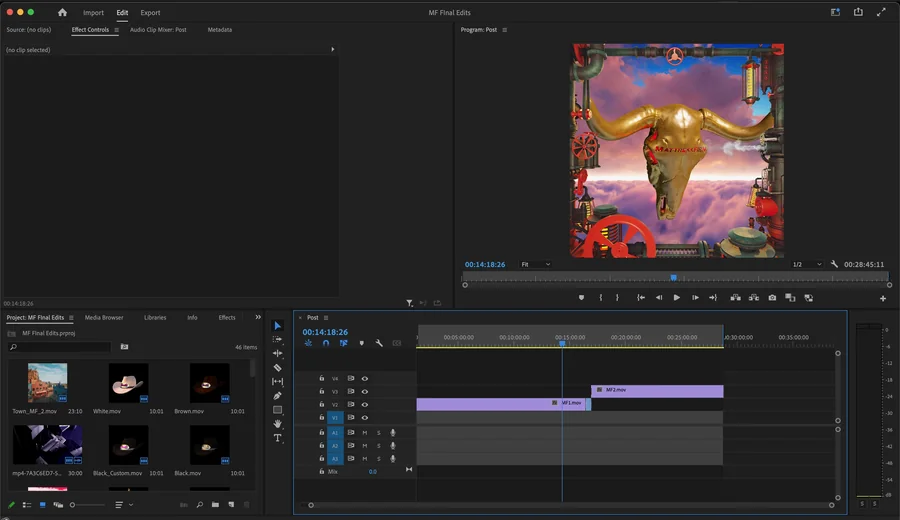The height and width of the screenshot is (520, 900).
Task: Open the Fit zoom level dropdown
Action: 535,265
